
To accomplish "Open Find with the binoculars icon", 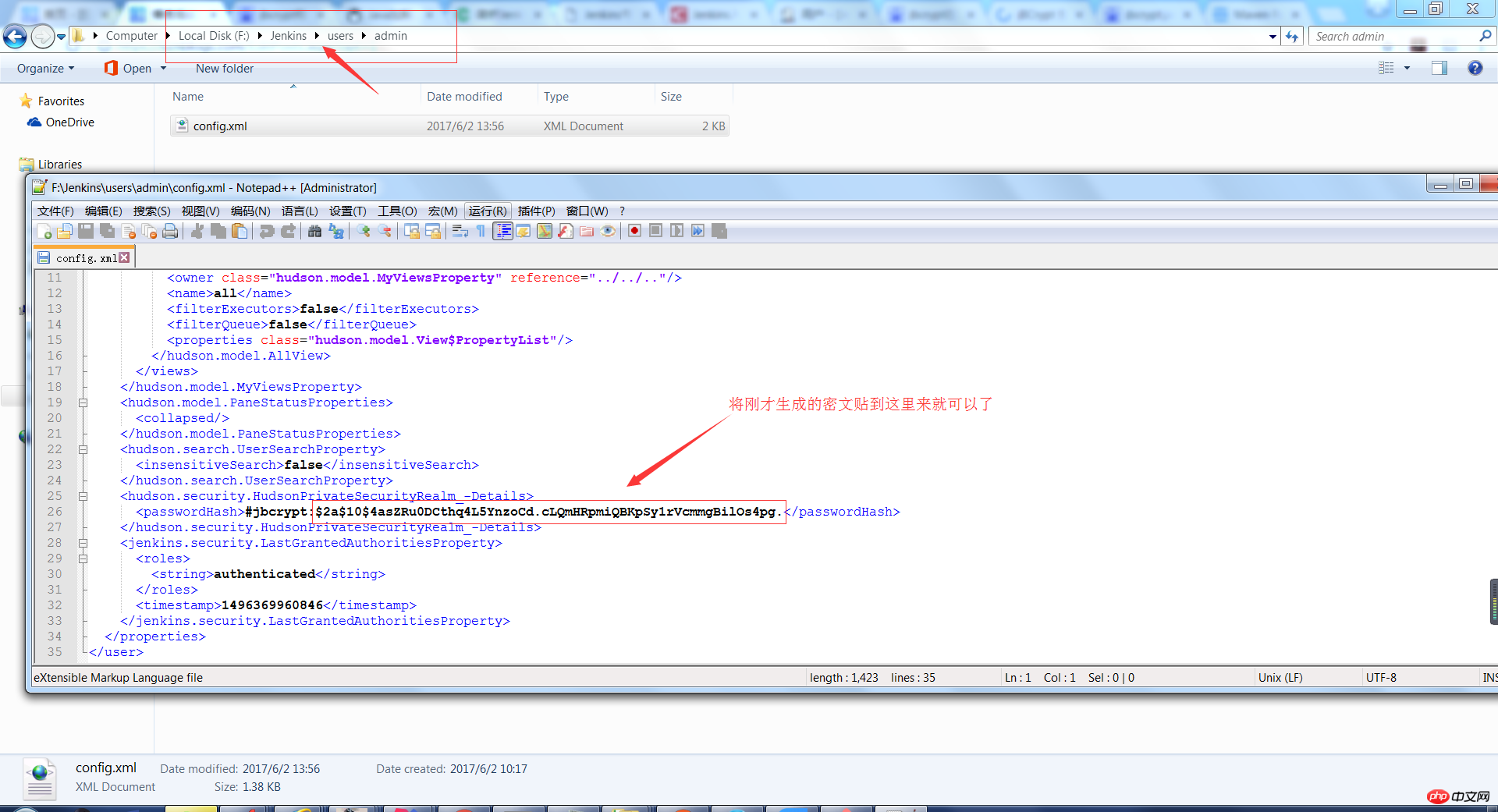I will pos(314,231).
